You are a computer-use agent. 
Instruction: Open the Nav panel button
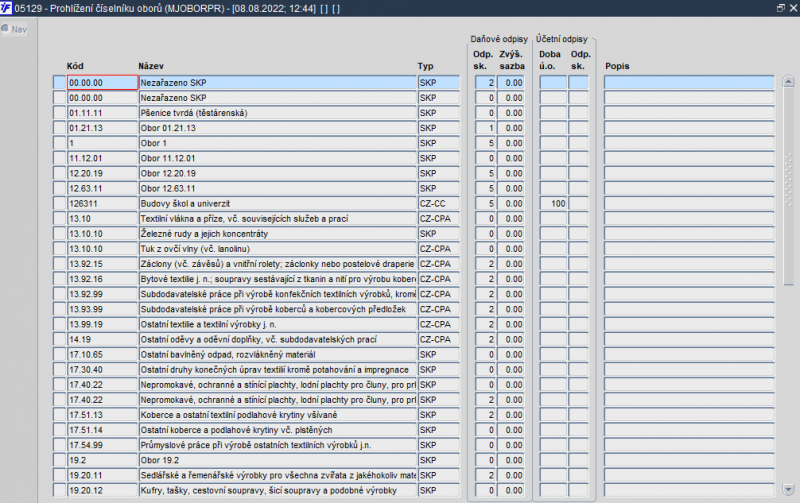14,29
